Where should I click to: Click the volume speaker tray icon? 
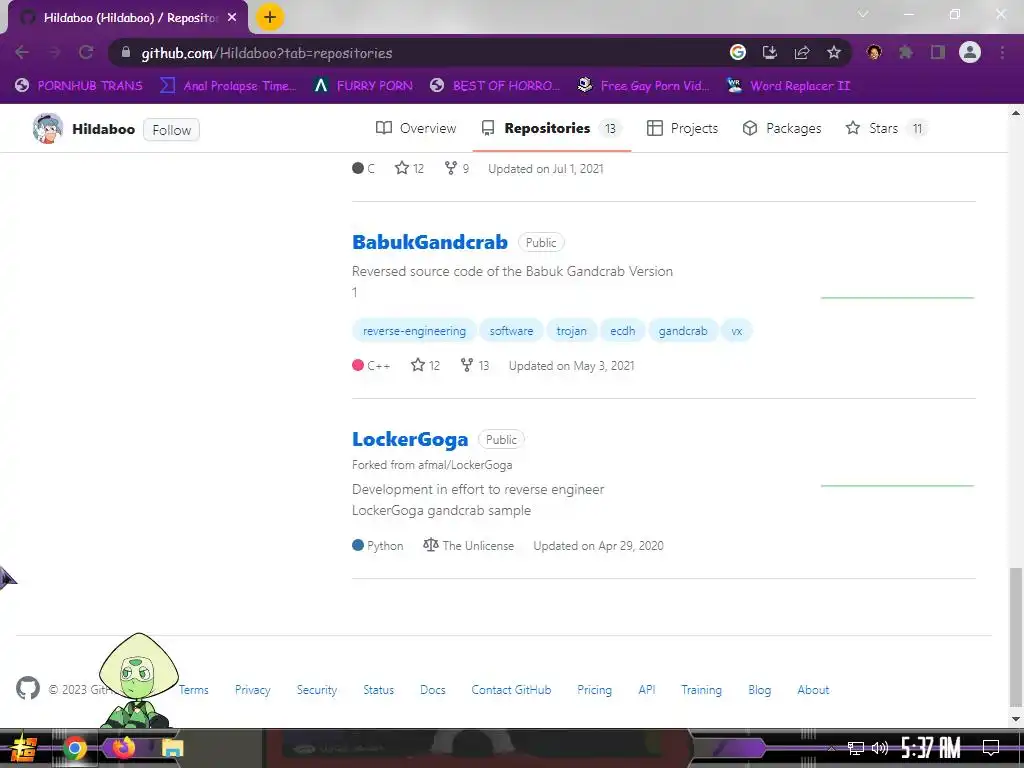click(880, 748)
